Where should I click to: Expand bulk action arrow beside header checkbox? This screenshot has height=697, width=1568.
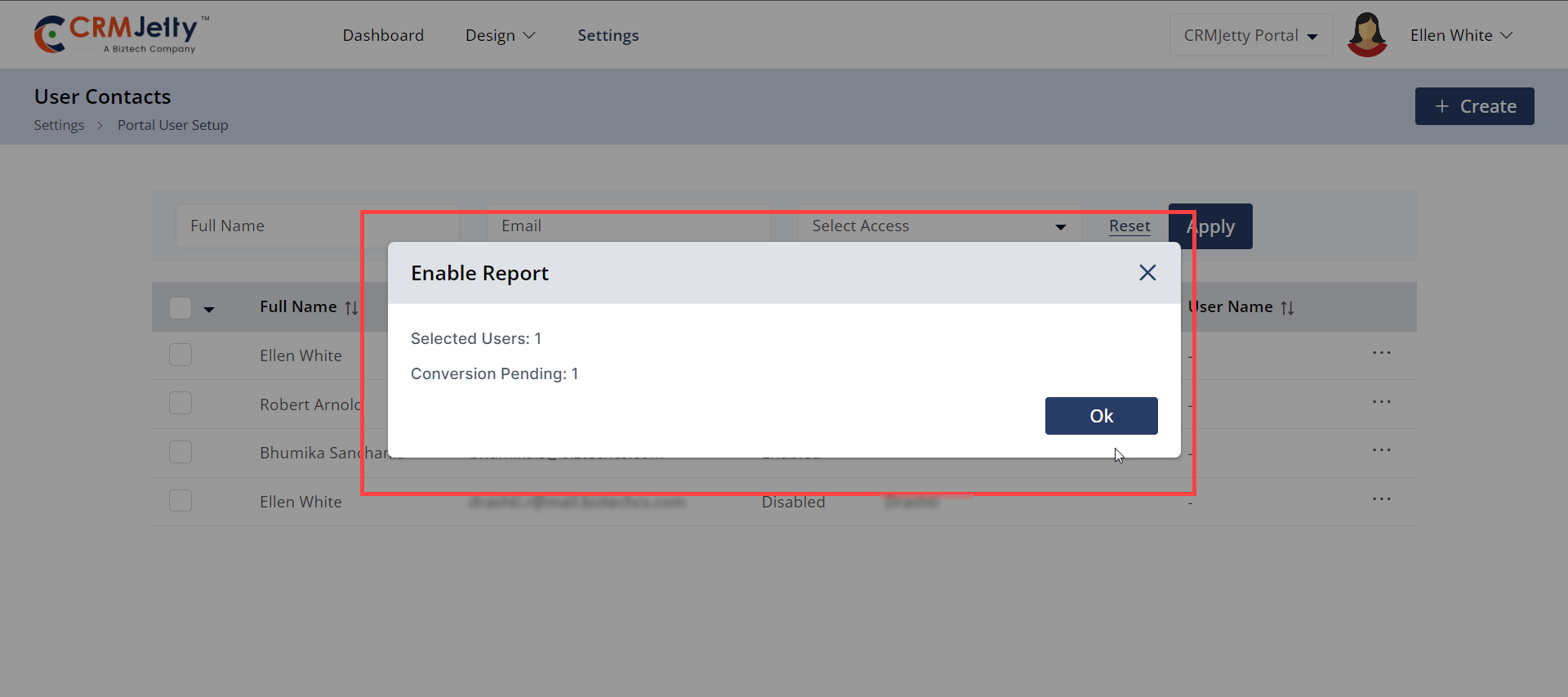tap(209, 310)
